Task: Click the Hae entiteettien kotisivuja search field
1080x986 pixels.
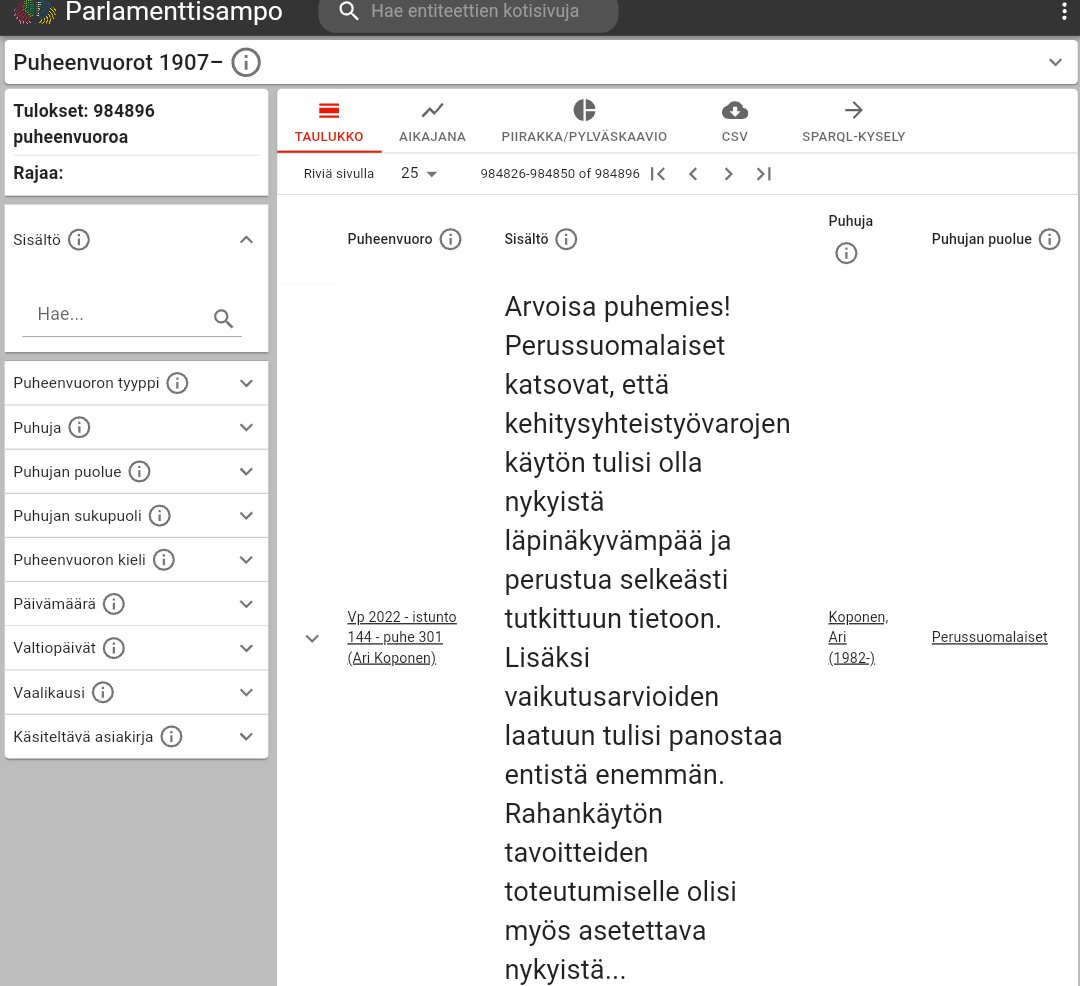Action: pyautogui.click(x=470, y=15)
